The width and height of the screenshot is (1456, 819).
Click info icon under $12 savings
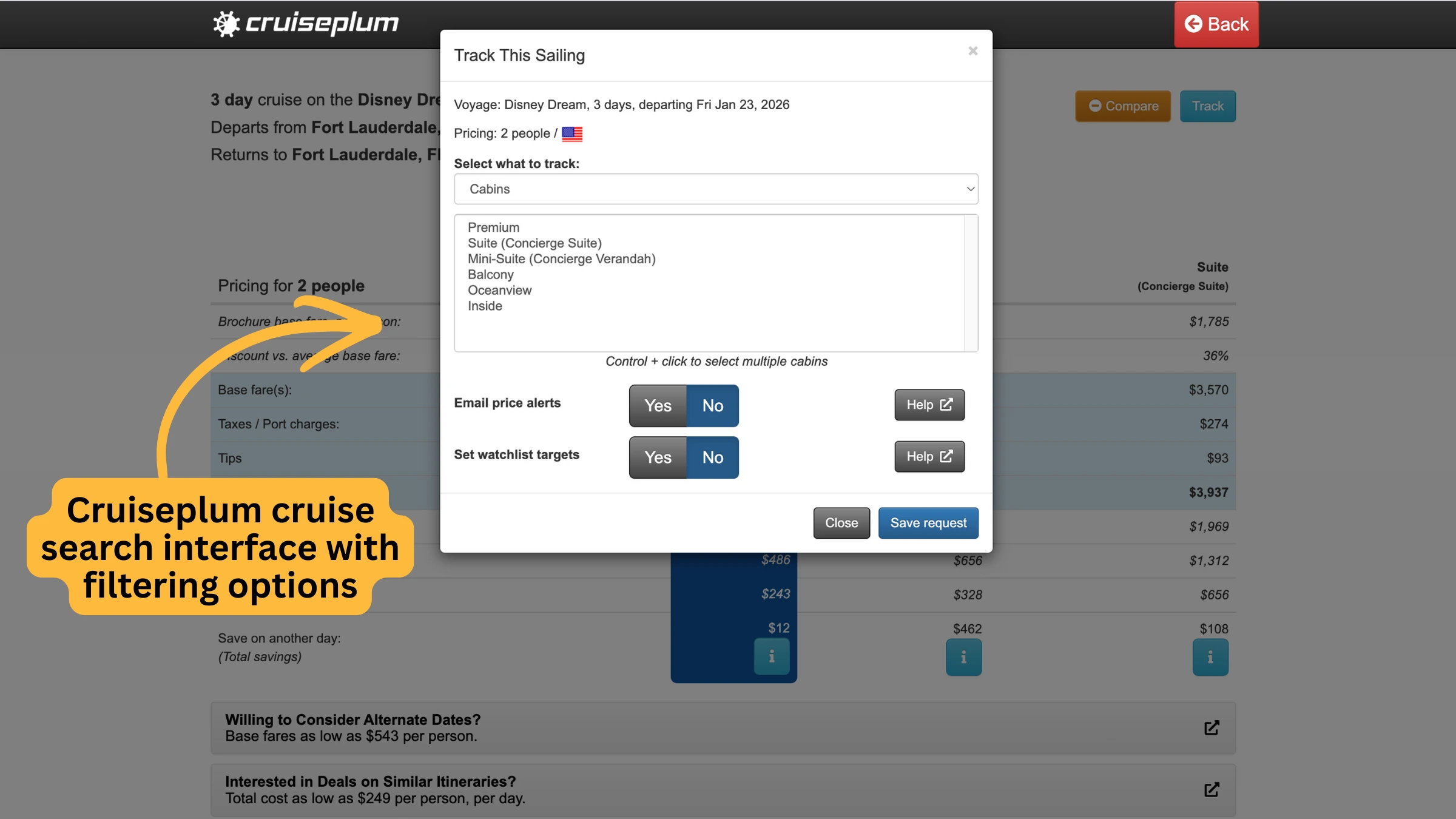(771, 656)
